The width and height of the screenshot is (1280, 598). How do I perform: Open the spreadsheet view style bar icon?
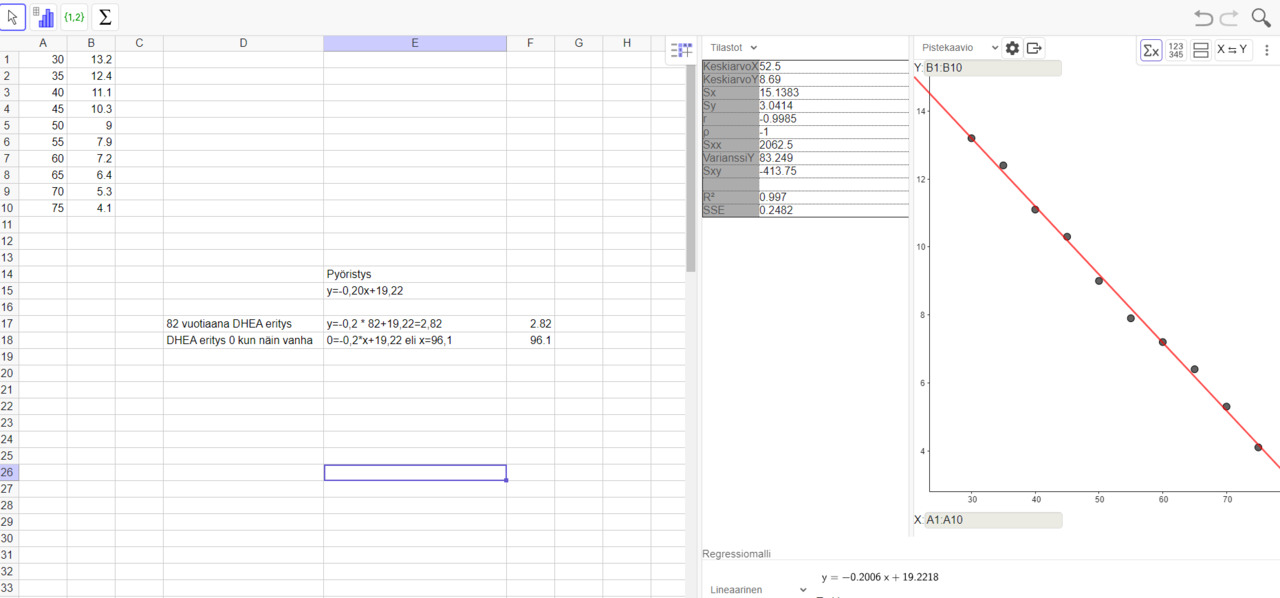tap(682, 50)
